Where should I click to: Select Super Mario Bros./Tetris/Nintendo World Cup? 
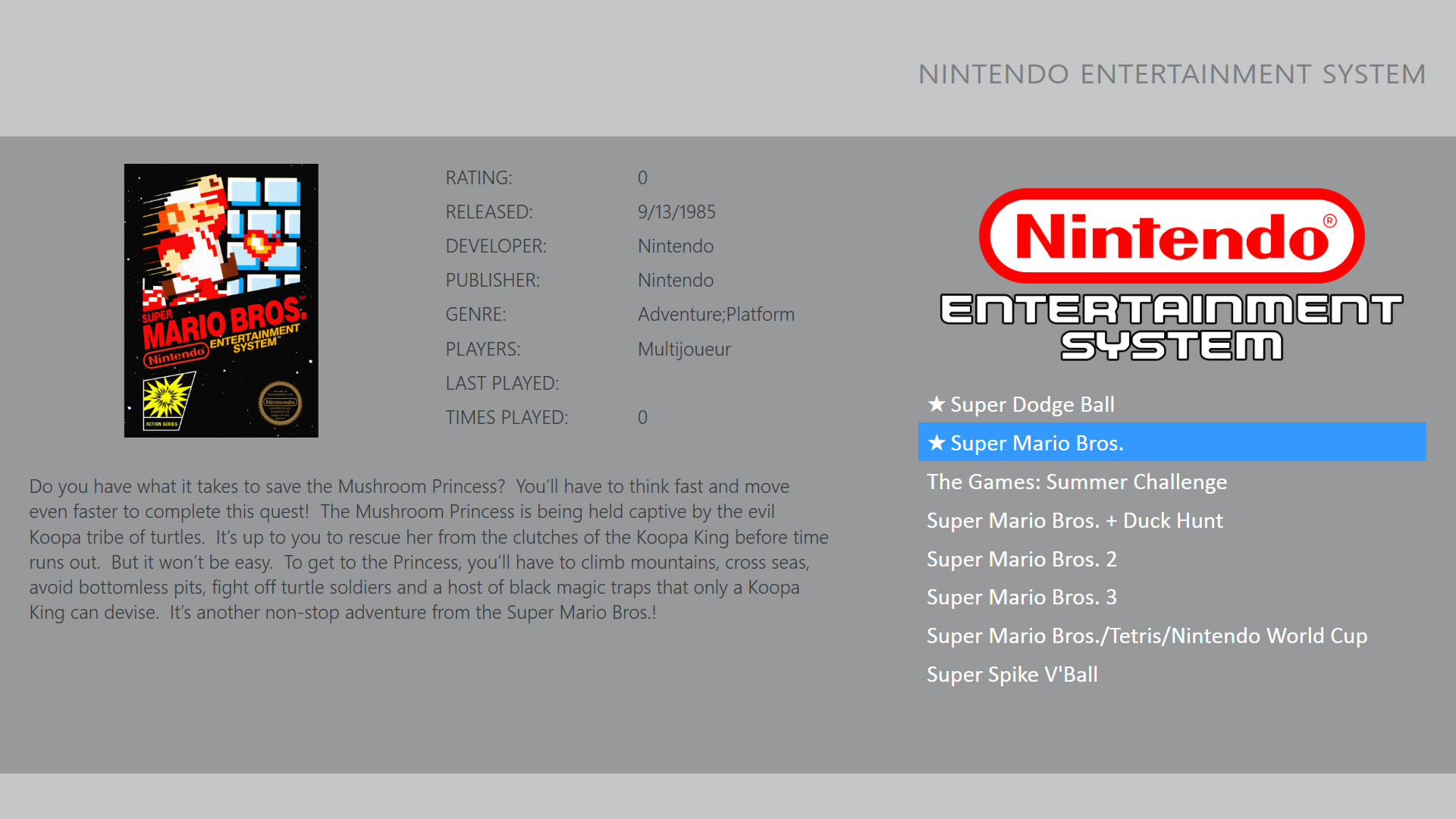[x=1147, y=636]
